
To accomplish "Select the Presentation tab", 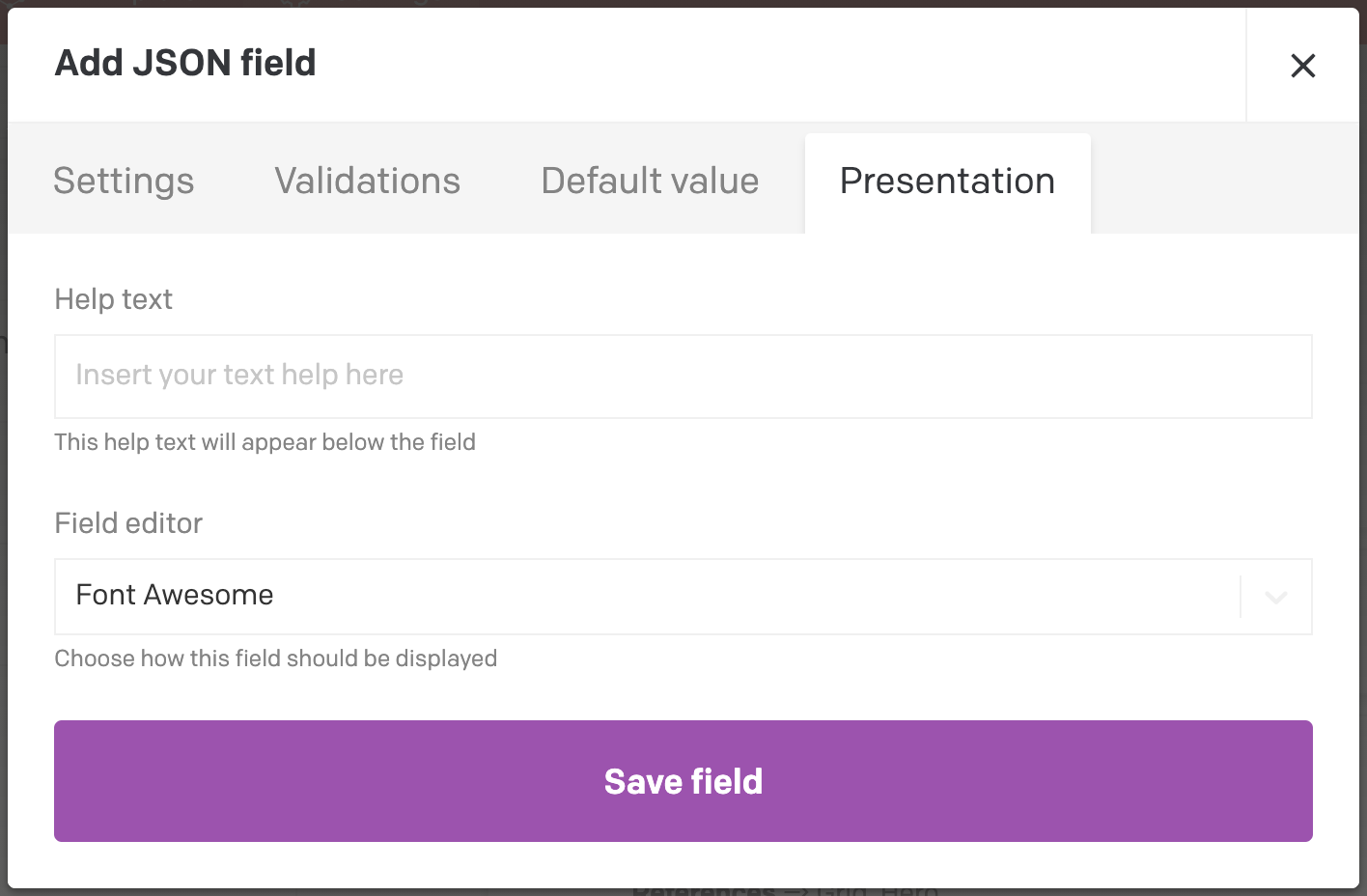I will coord(947,182).
